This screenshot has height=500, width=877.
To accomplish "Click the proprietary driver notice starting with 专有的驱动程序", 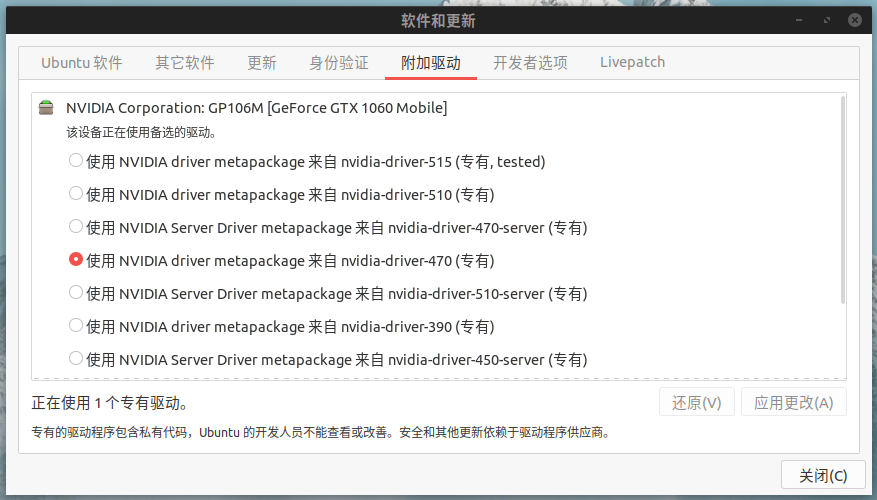I will [x=320, y=432].
